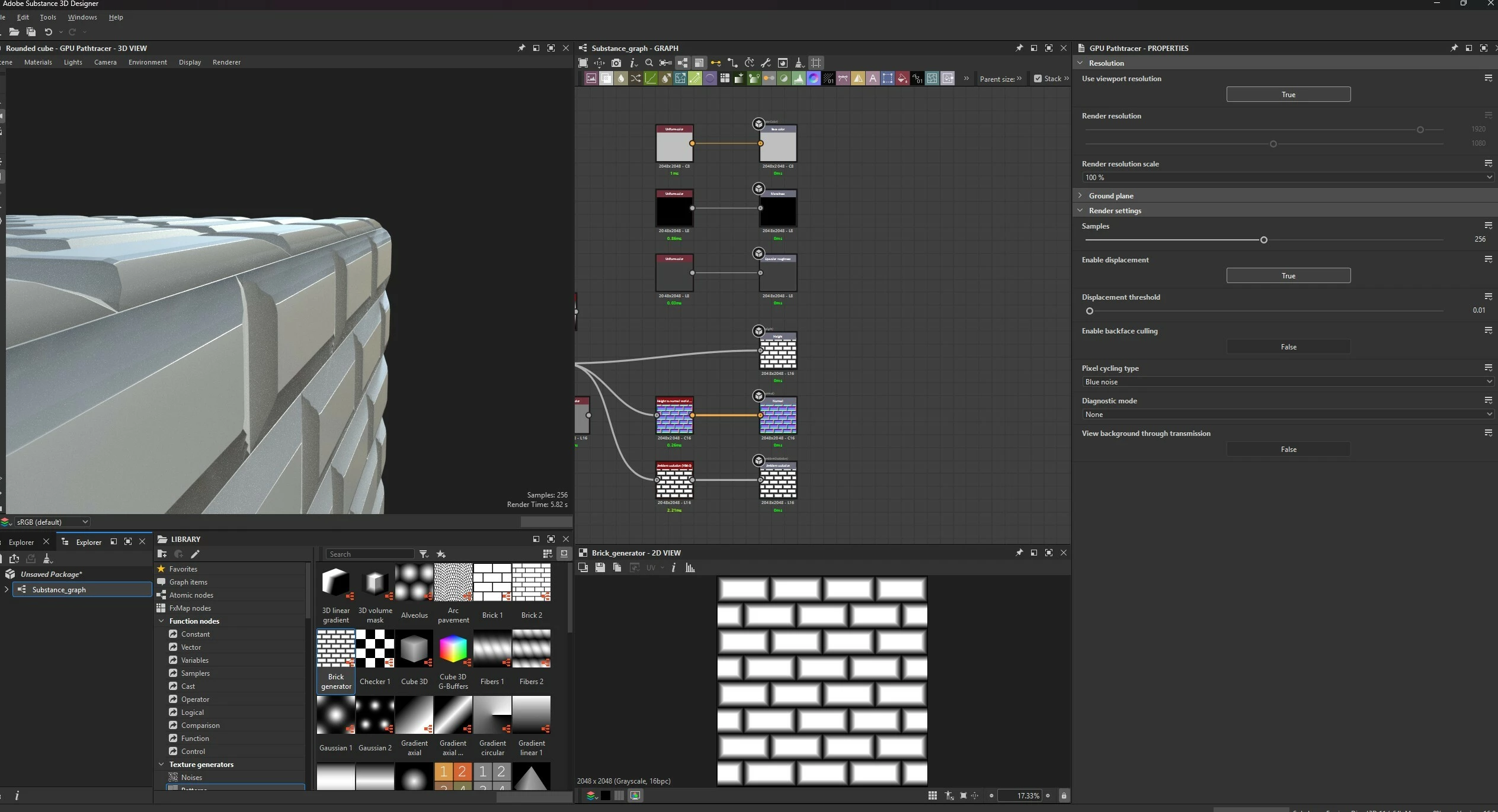Toggle Enable backface culling False button
This screenshot has height=812, width=1498.
[1288, 346]
